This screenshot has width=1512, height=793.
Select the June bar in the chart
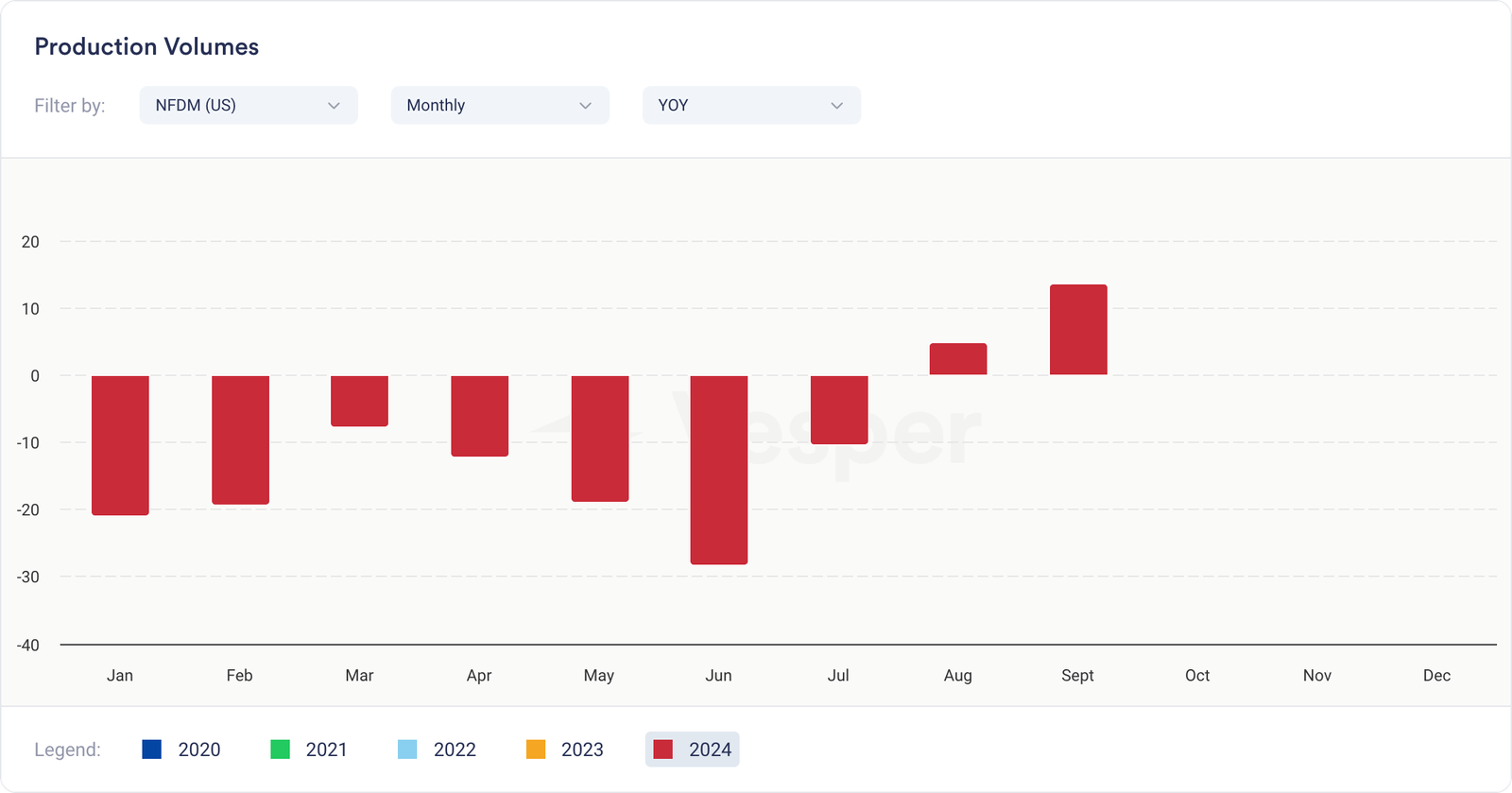point(719,470)
